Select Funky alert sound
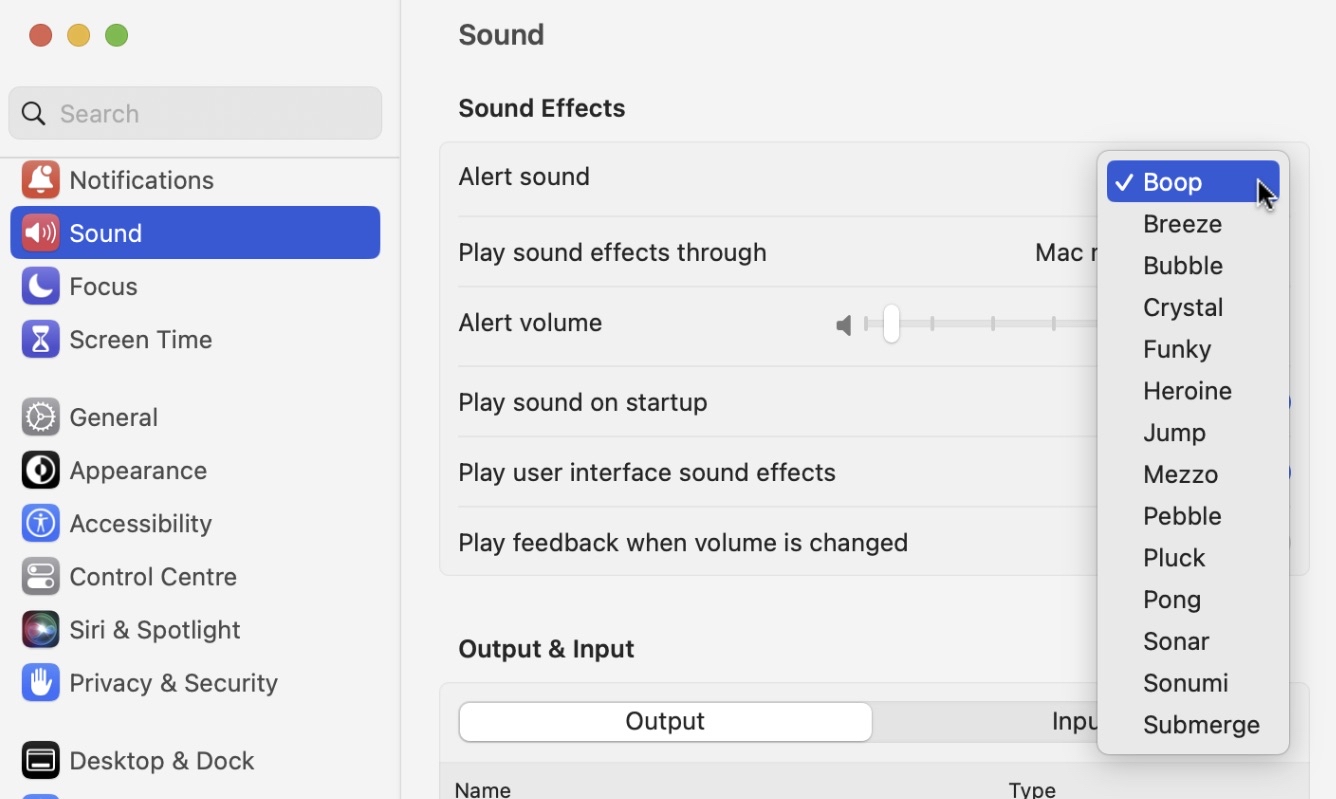The image size is (1336, 799). (1193, 350)
